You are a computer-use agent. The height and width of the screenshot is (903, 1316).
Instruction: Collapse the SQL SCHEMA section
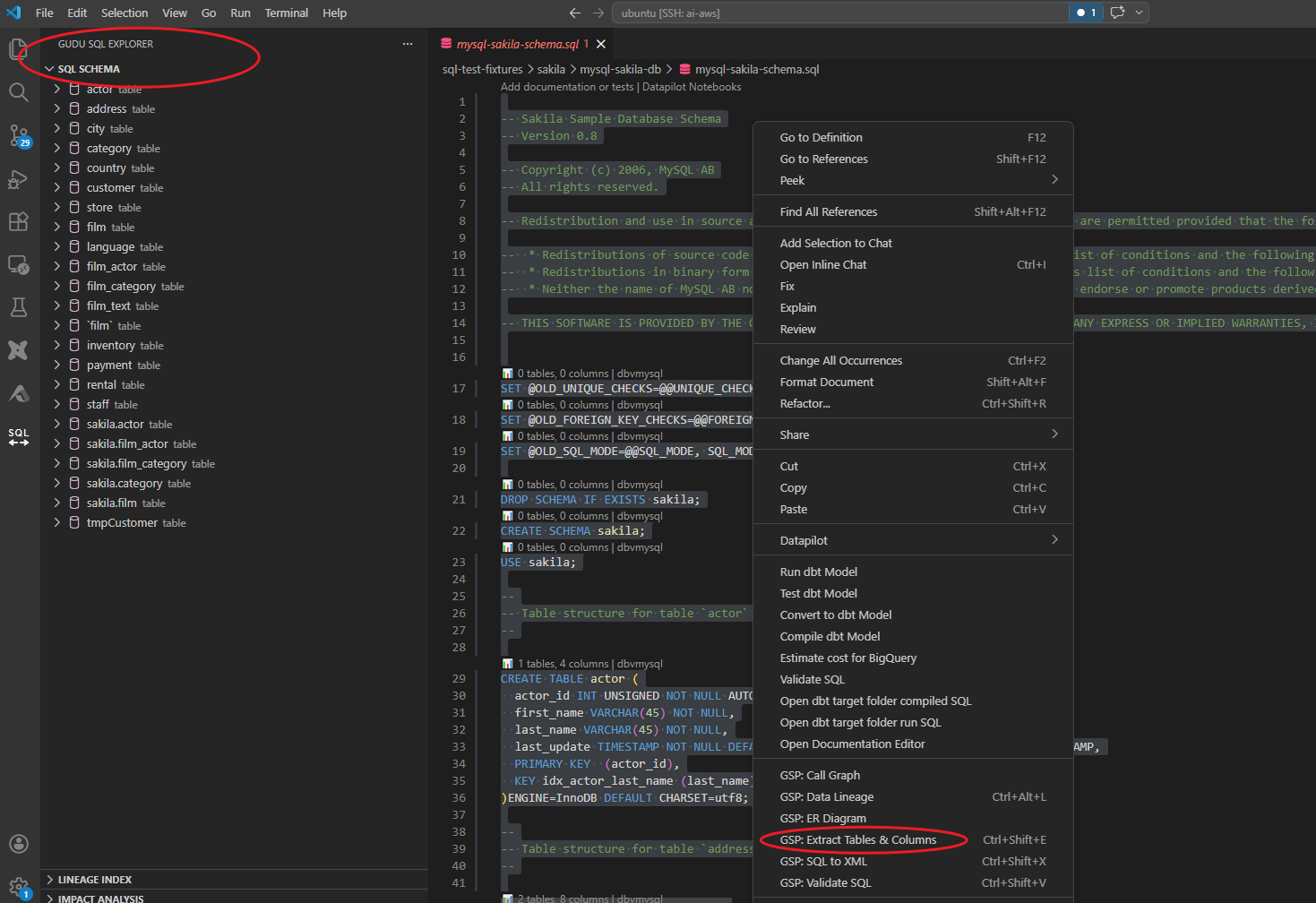pyautogui.click(x=49, y=68)
